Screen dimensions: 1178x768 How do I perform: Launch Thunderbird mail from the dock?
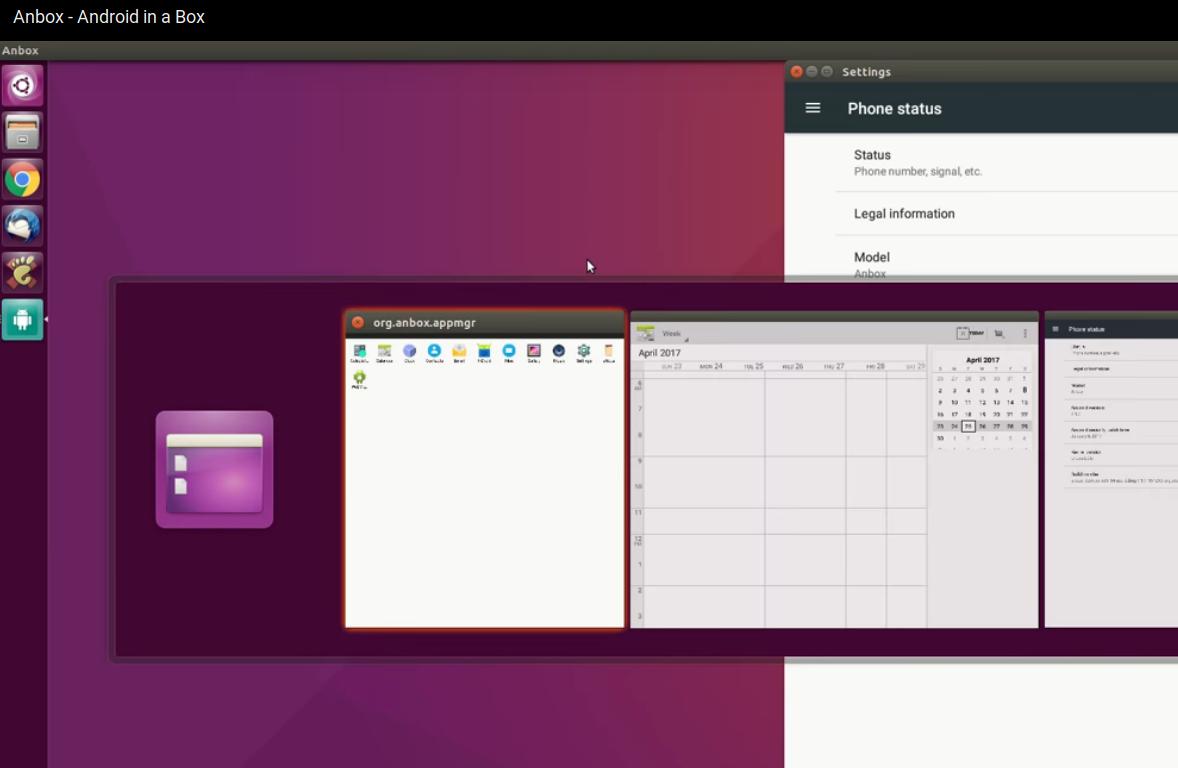(x=22, y=225)
